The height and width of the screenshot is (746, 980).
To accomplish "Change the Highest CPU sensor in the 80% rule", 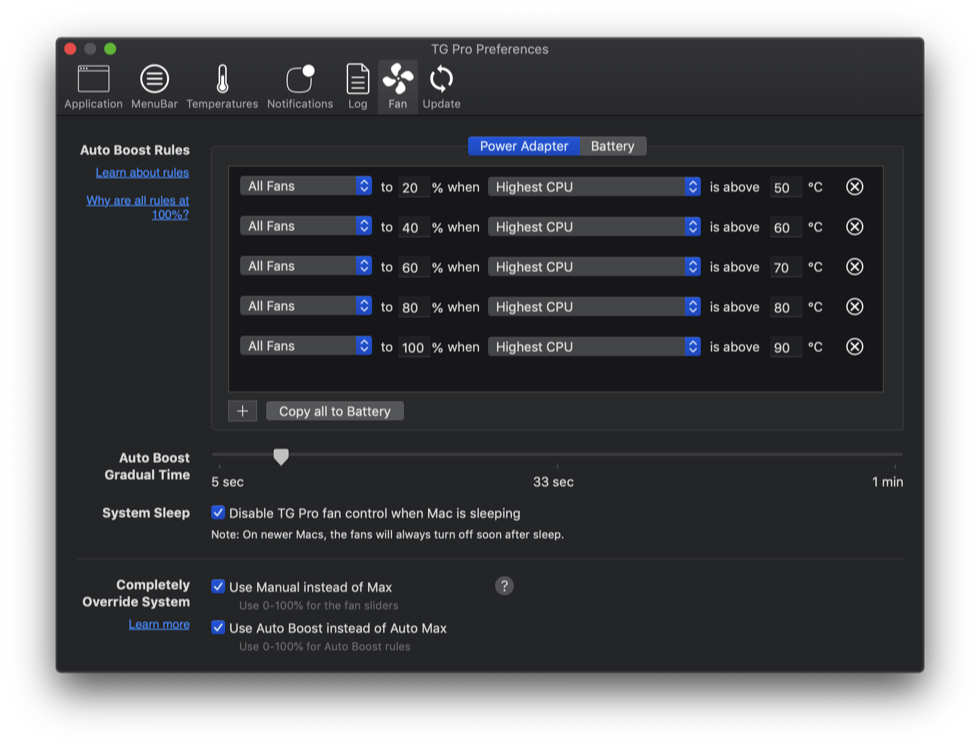I will click(594, 307).
